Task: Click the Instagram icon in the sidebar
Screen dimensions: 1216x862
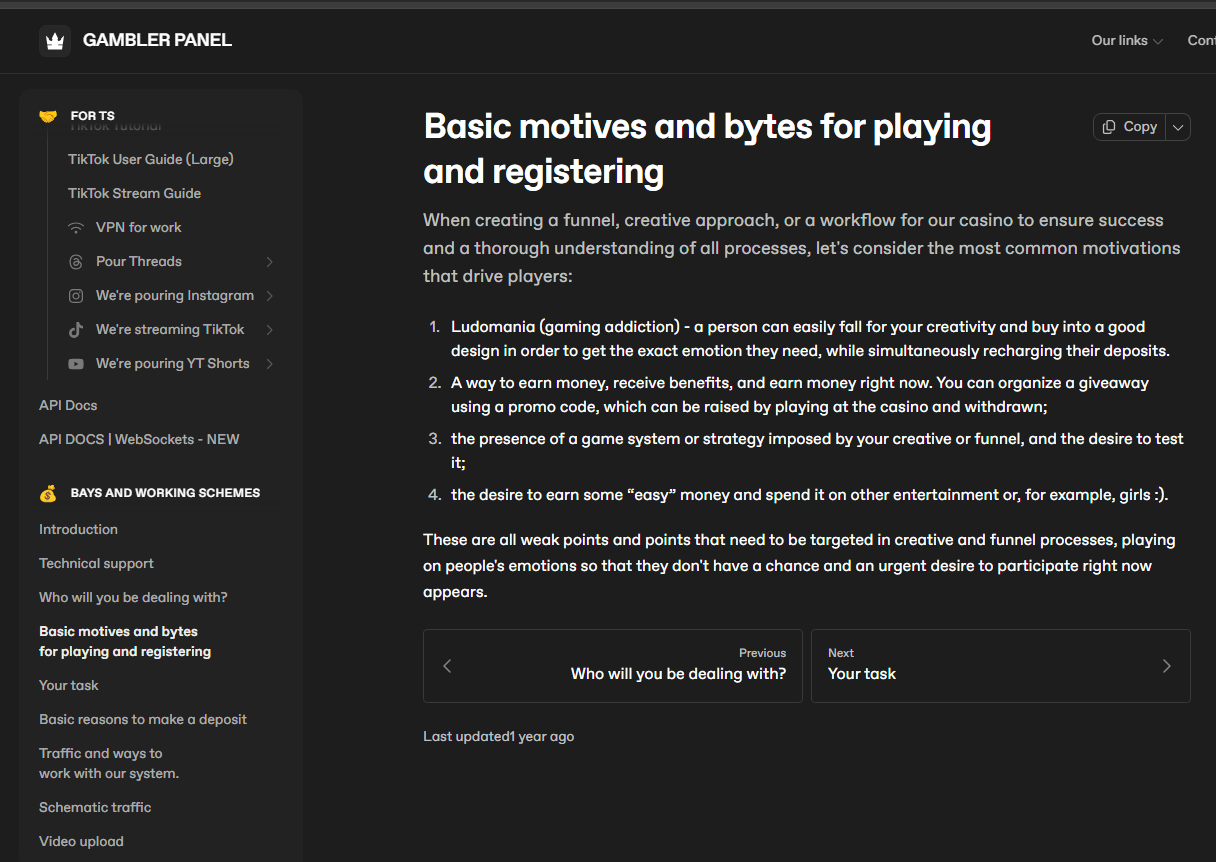Action: (76, 296)
